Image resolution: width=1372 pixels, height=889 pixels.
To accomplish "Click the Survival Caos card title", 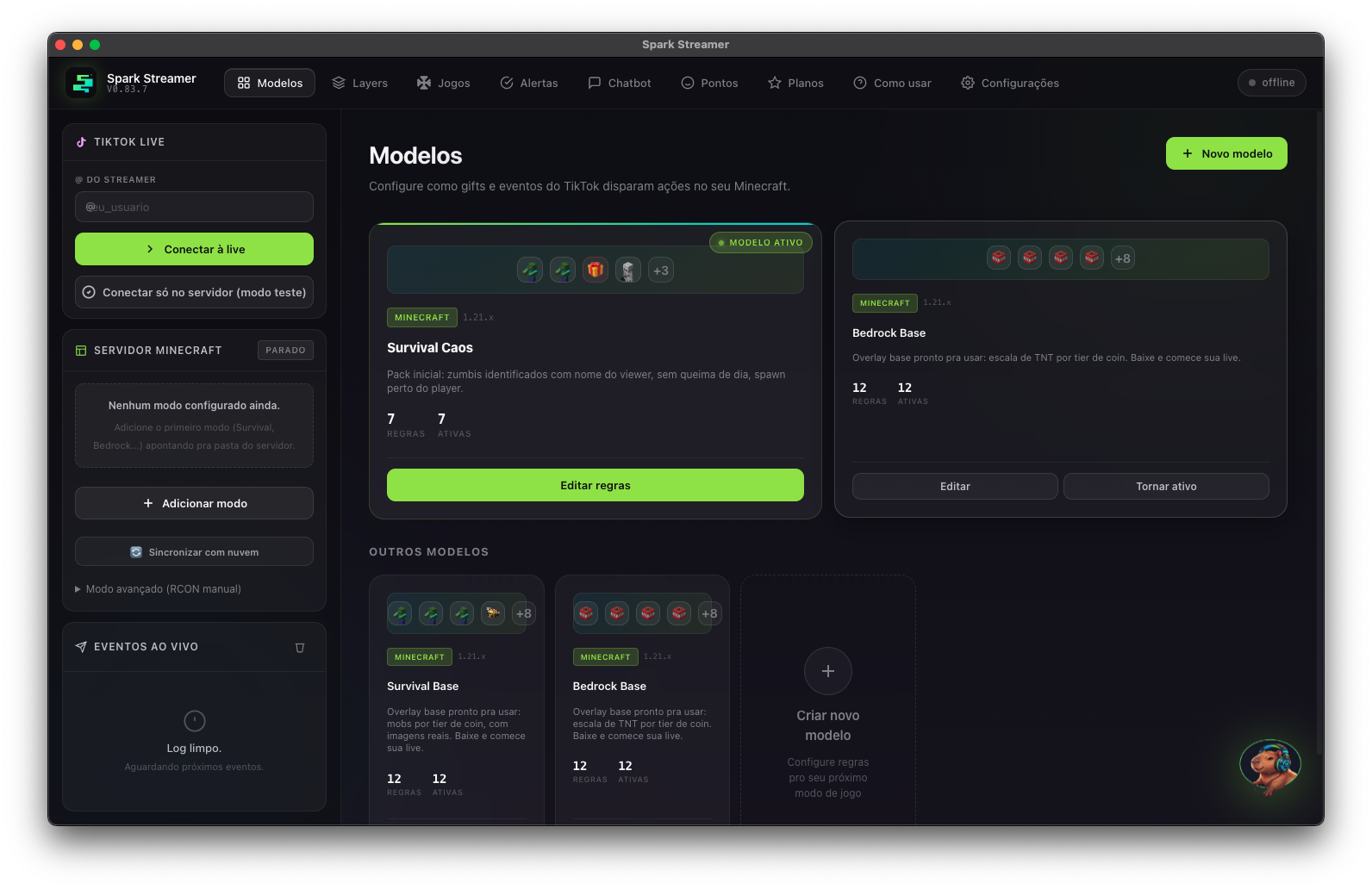I will tap(430, 348).
